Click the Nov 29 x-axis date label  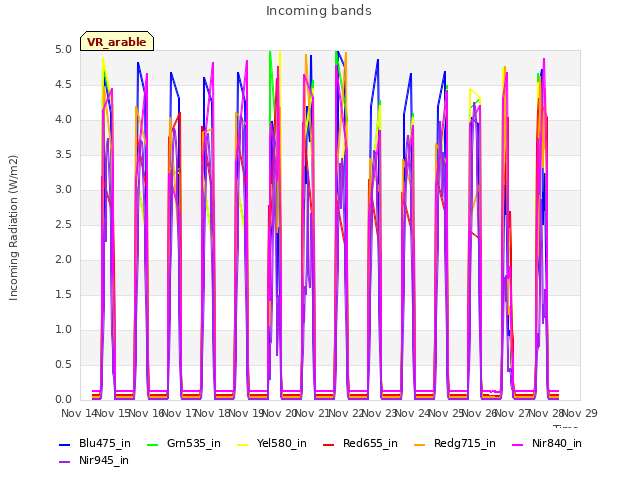(x=580, y=413)
